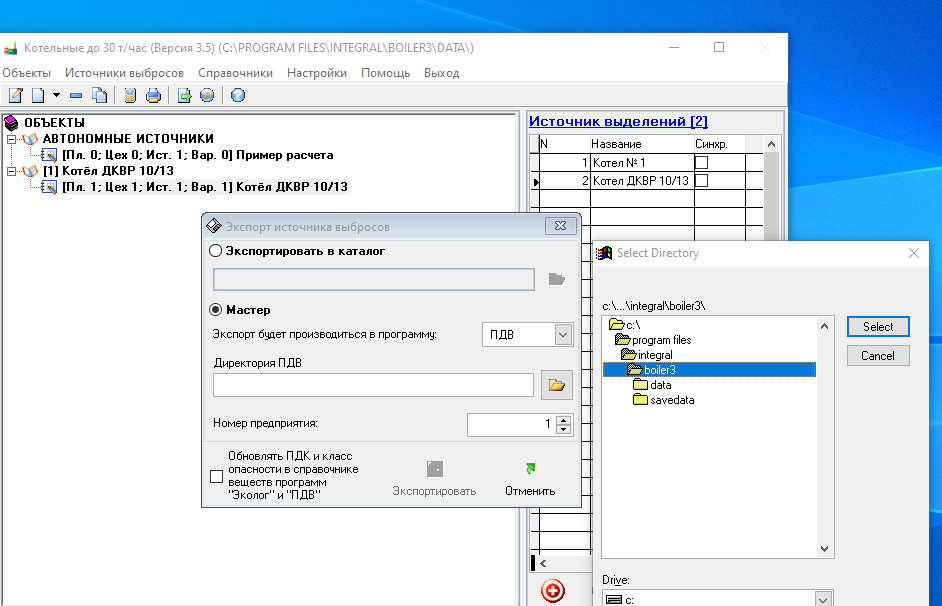Image resolution: width=942 pixels, height=606 pixels.
Task: Enable the Обновлять ПДК и класс опасности checkbox
Action: (217, 477)
